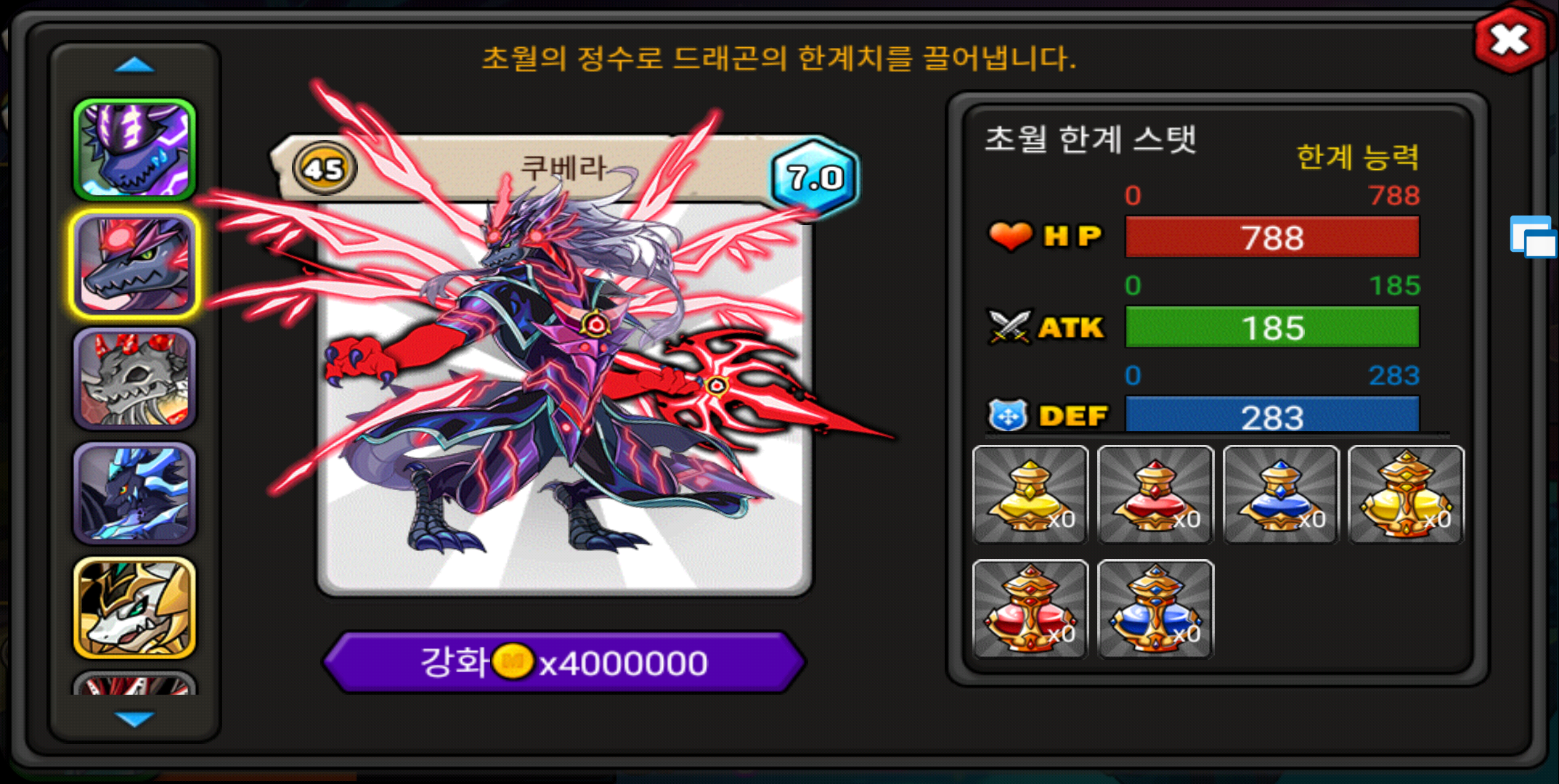Pick the golden armored dragon portrait

(134, 608)
